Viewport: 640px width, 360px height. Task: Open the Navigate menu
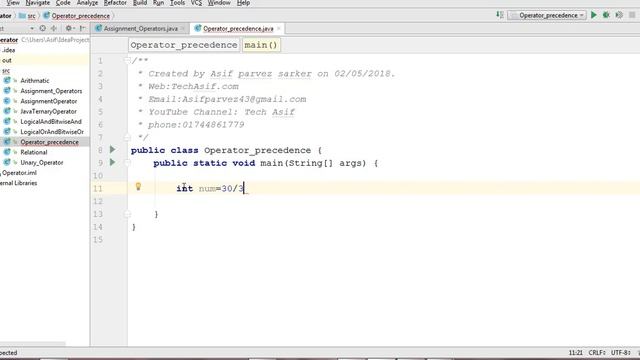pos(38,3)
